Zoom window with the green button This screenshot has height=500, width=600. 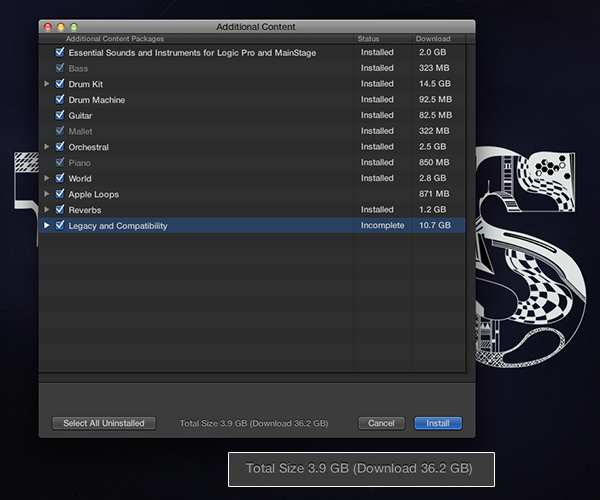[74, 27]
